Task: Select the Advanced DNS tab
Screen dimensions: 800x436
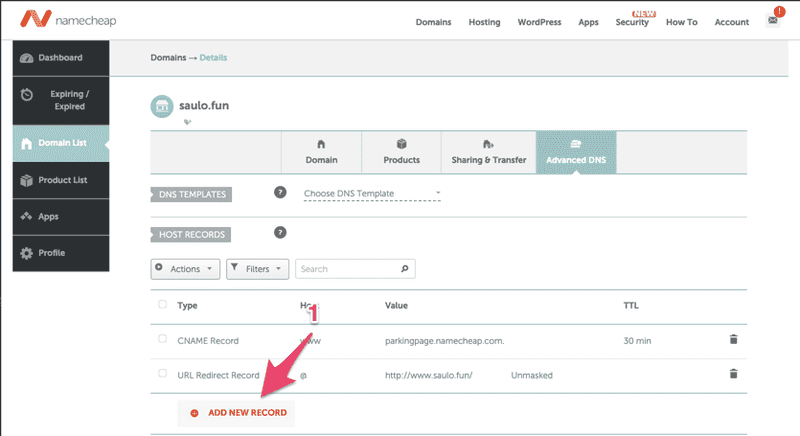Action: click(576, 152)
